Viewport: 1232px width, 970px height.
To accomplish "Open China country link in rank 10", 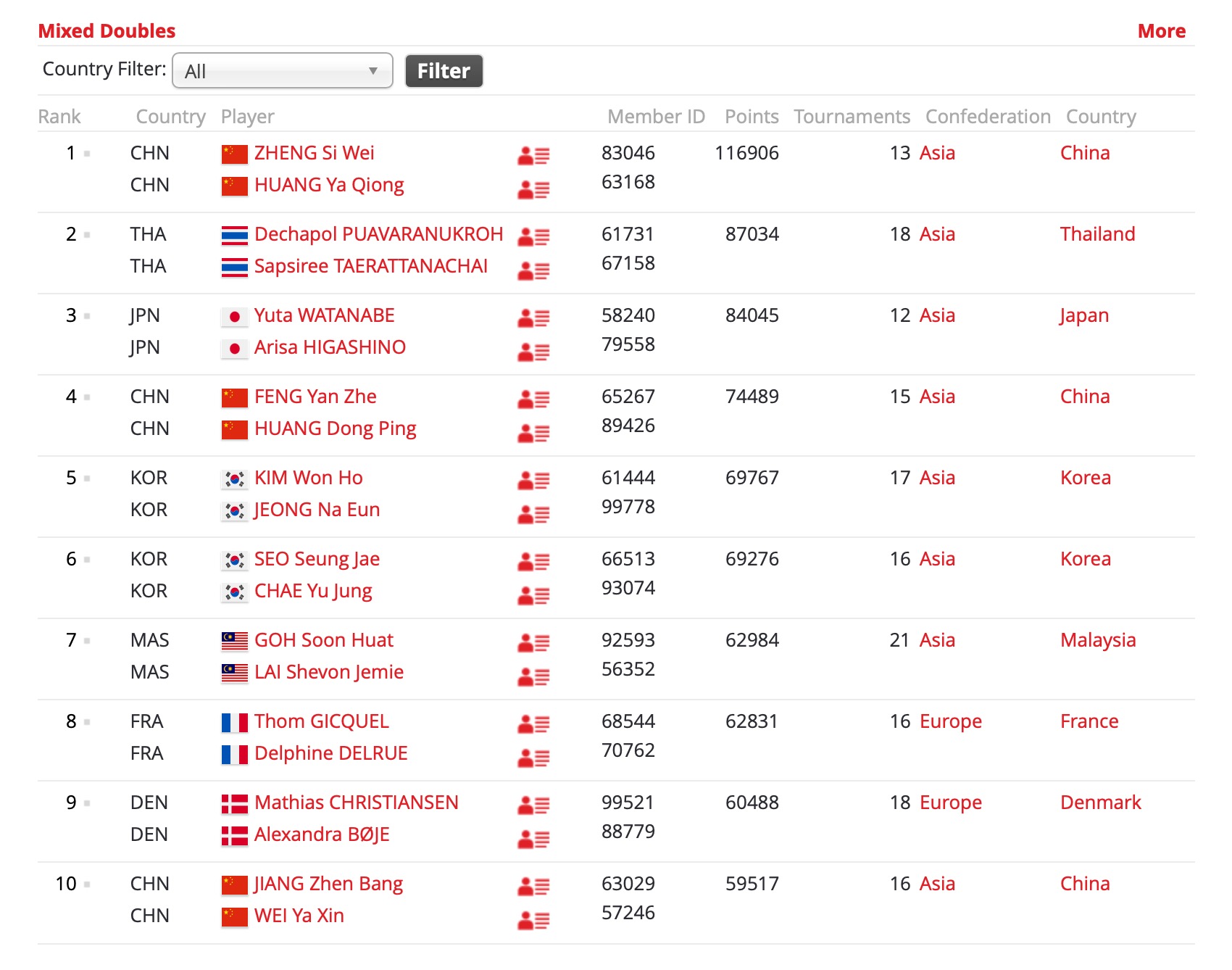I will (1085, 884).
